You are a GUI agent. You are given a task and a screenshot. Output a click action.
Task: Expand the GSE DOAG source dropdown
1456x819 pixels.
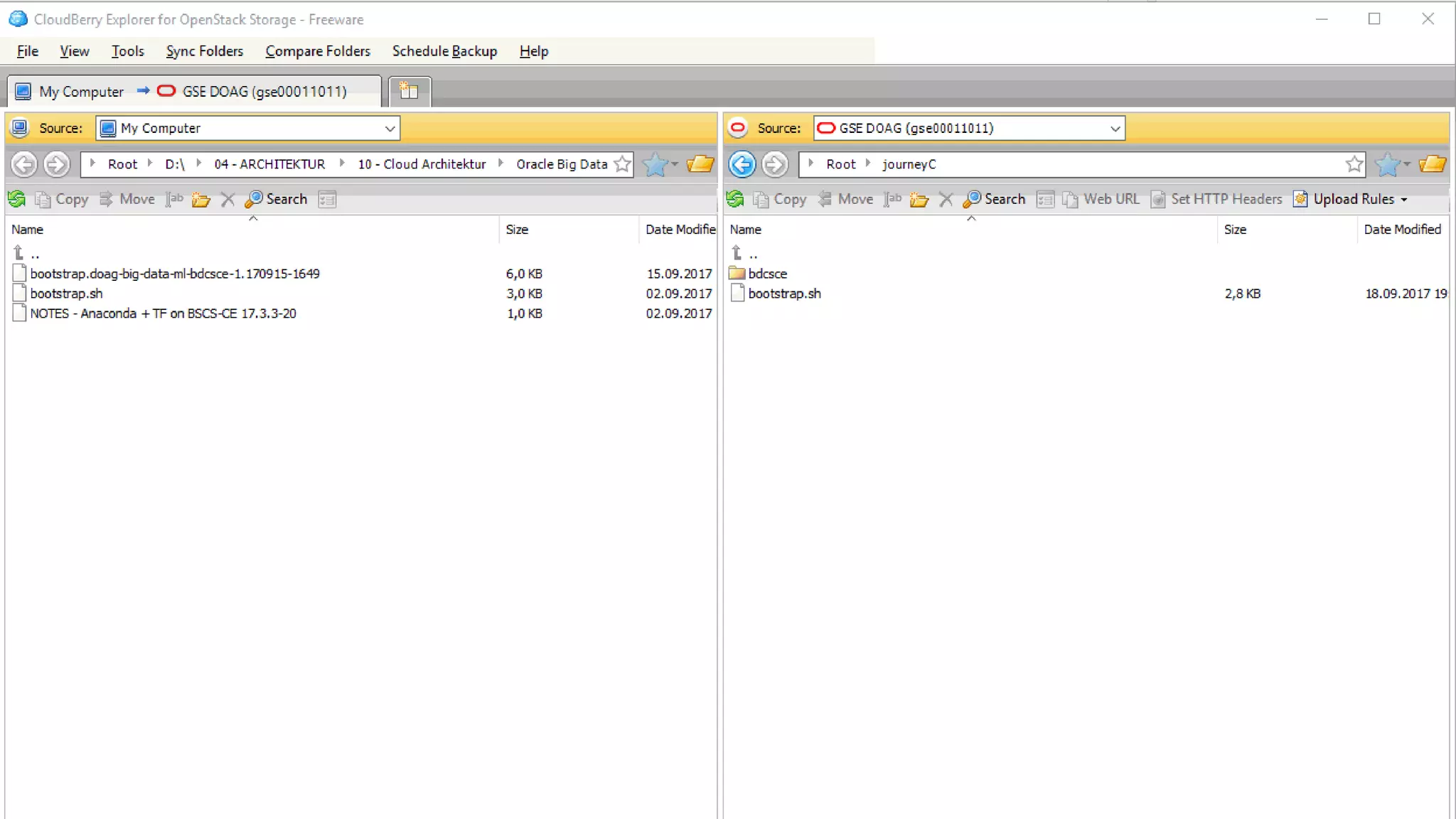point(1115,129)
